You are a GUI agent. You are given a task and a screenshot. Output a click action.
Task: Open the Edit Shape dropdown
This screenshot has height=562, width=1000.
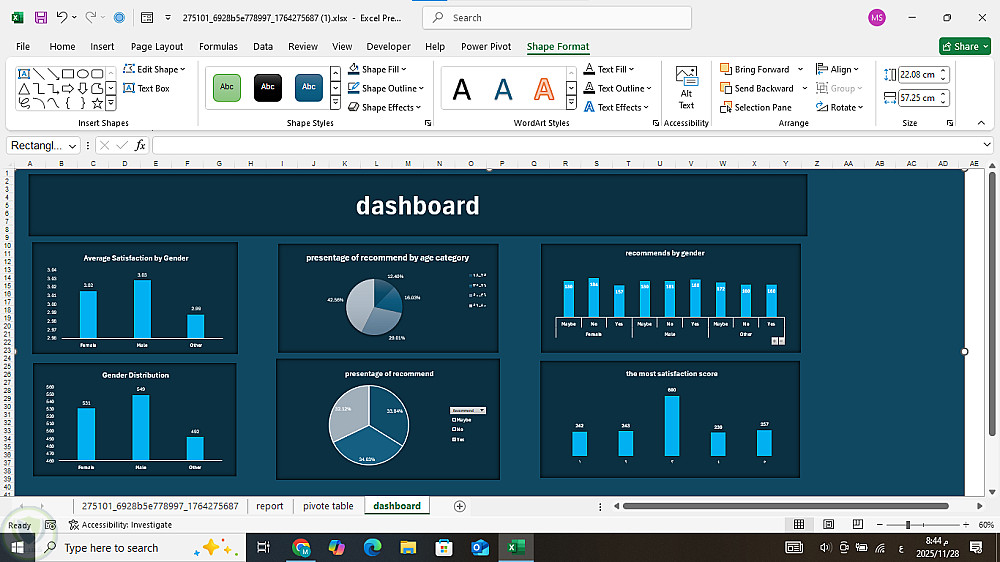tap(154, 69)
